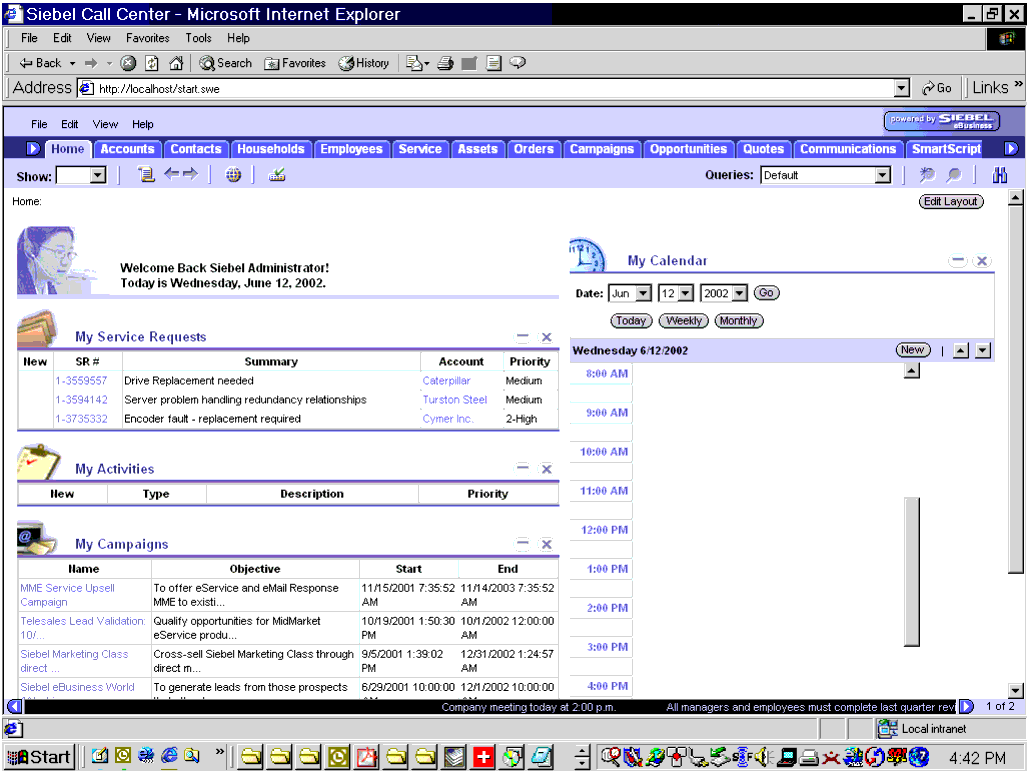Click the IE Discuss speech bubble icon
This screenshot has height=773, width=1029.
click(x=518, y=63)
